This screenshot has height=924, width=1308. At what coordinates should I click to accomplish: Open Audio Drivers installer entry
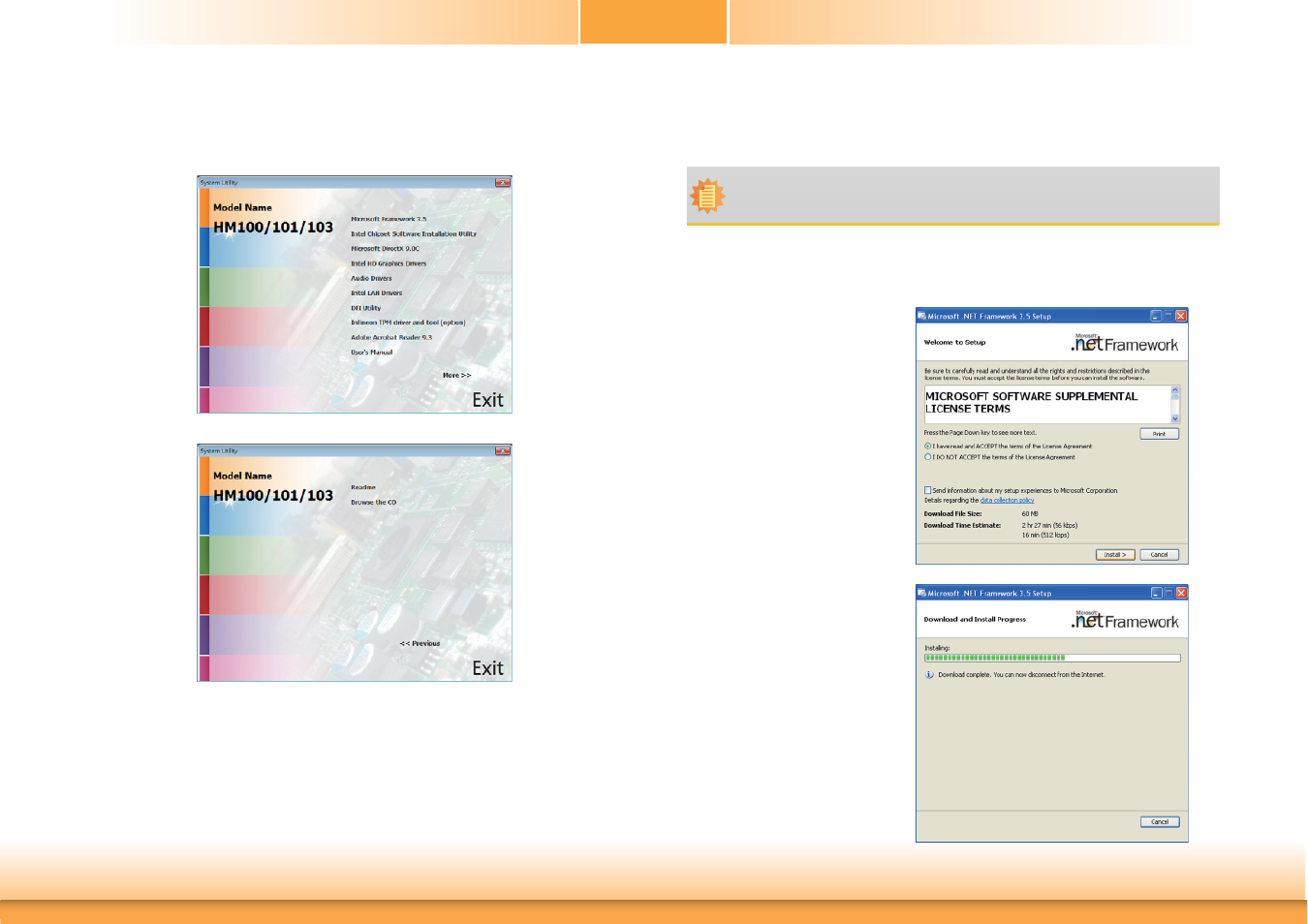pyautogui.click(x=371, y=278)
